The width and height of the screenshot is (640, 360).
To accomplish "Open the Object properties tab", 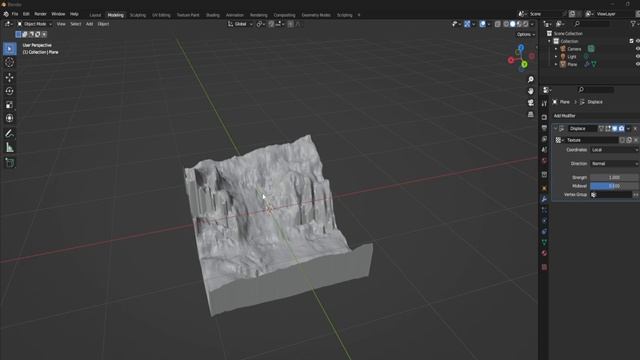I will point(544,188).
